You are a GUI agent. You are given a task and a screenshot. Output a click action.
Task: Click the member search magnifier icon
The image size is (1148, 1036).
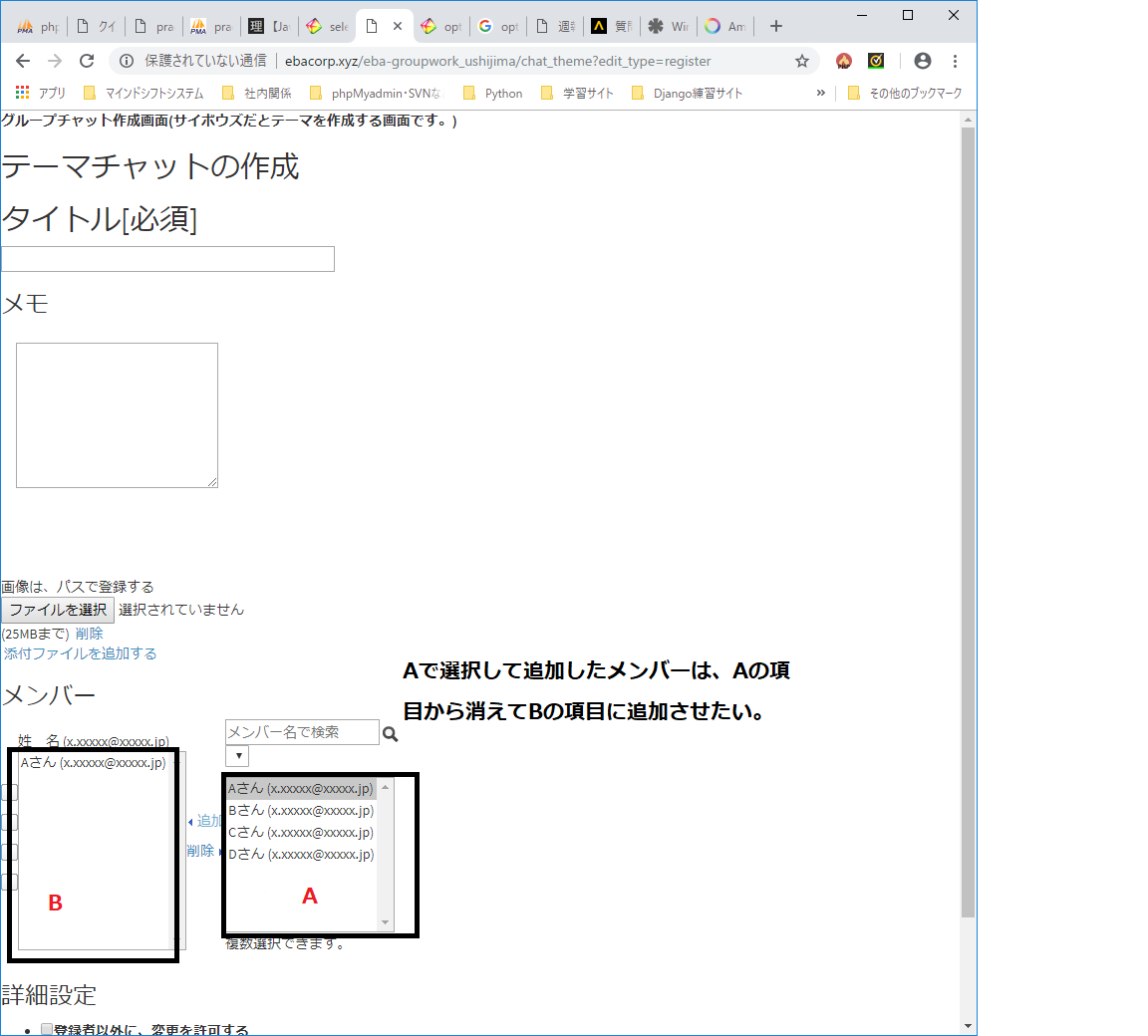[390, 732]
